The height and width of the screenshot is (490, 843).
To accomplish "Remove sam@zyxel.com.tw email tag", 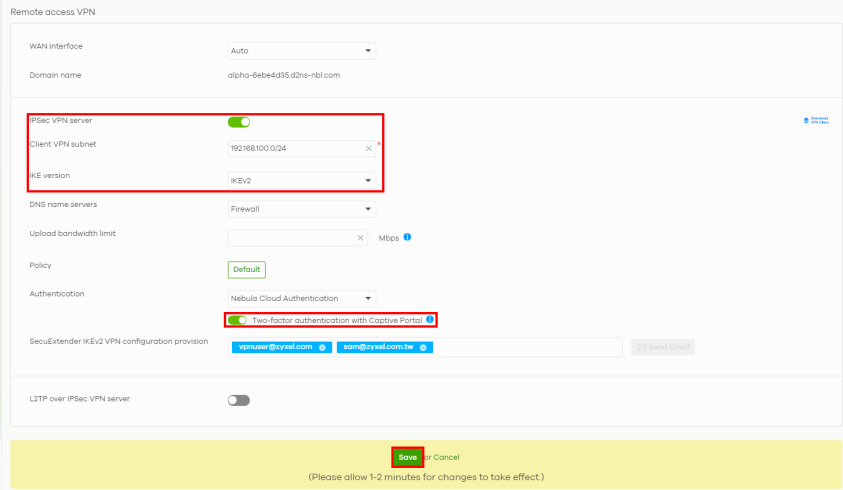I will point(423,347).
